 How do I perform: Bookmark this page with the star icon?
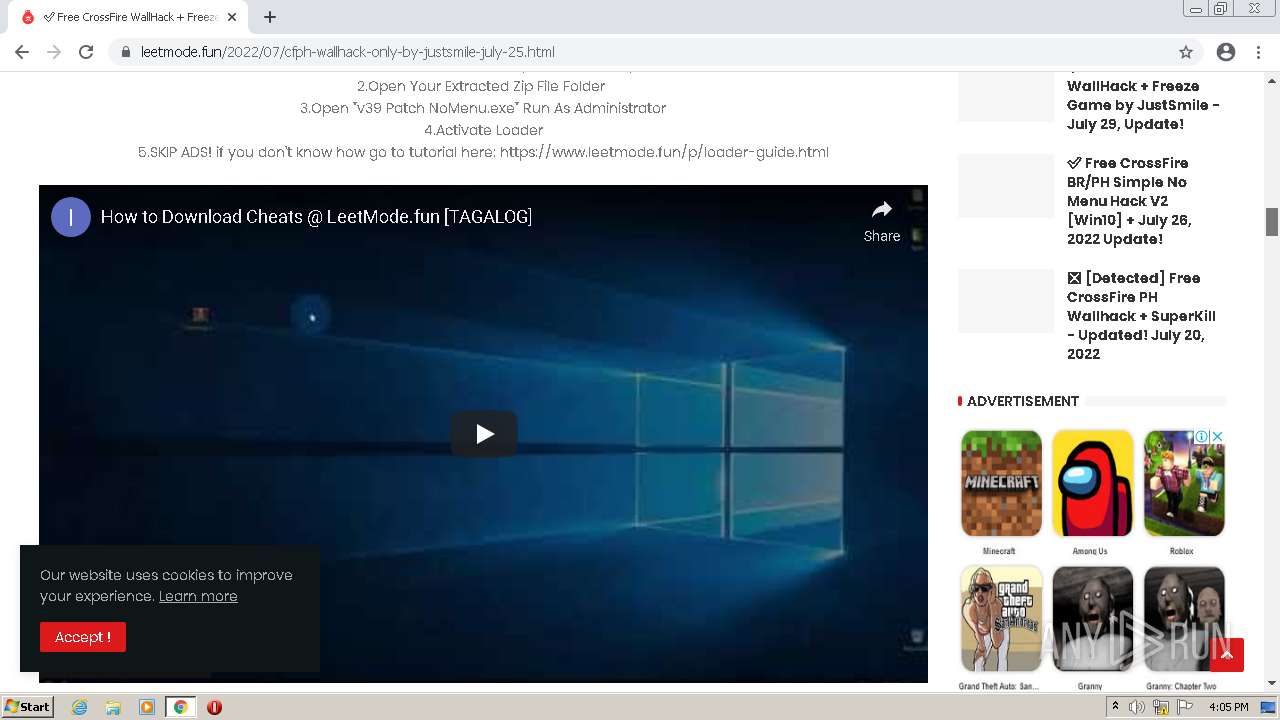(1186, 52)
